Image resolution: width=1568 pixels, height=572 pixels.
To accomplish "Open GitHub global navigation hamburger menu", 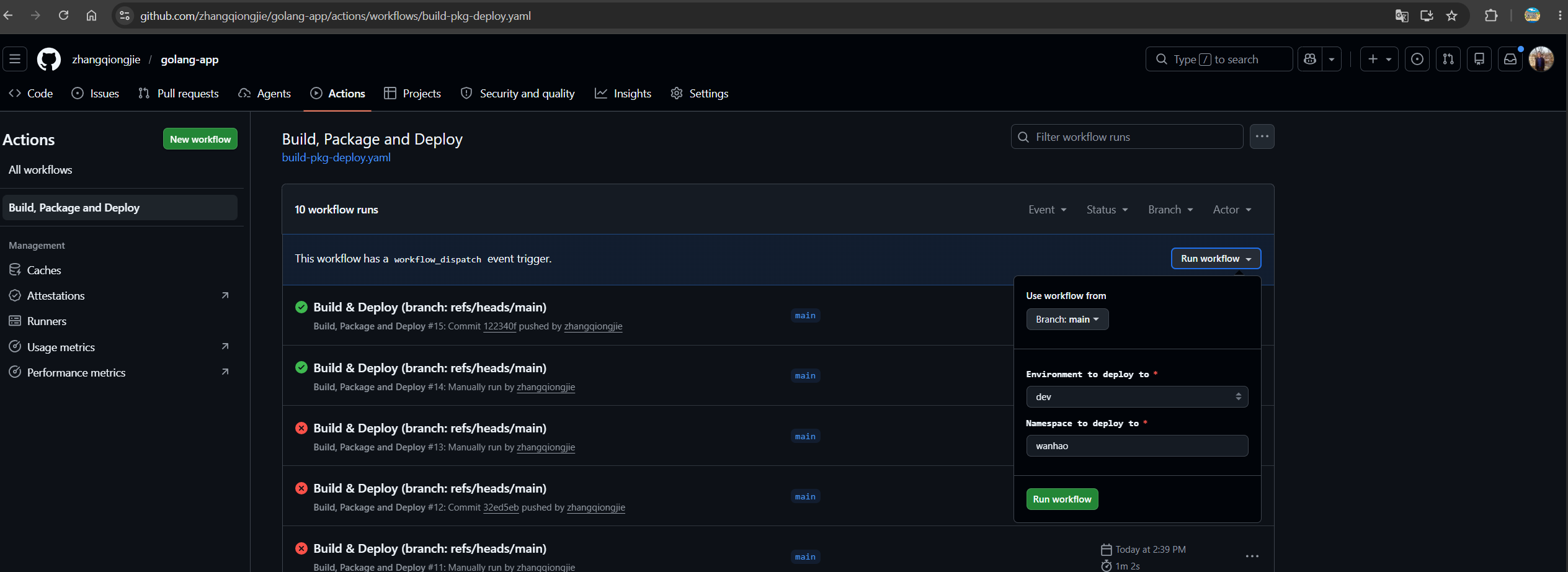I will [15, 59].
